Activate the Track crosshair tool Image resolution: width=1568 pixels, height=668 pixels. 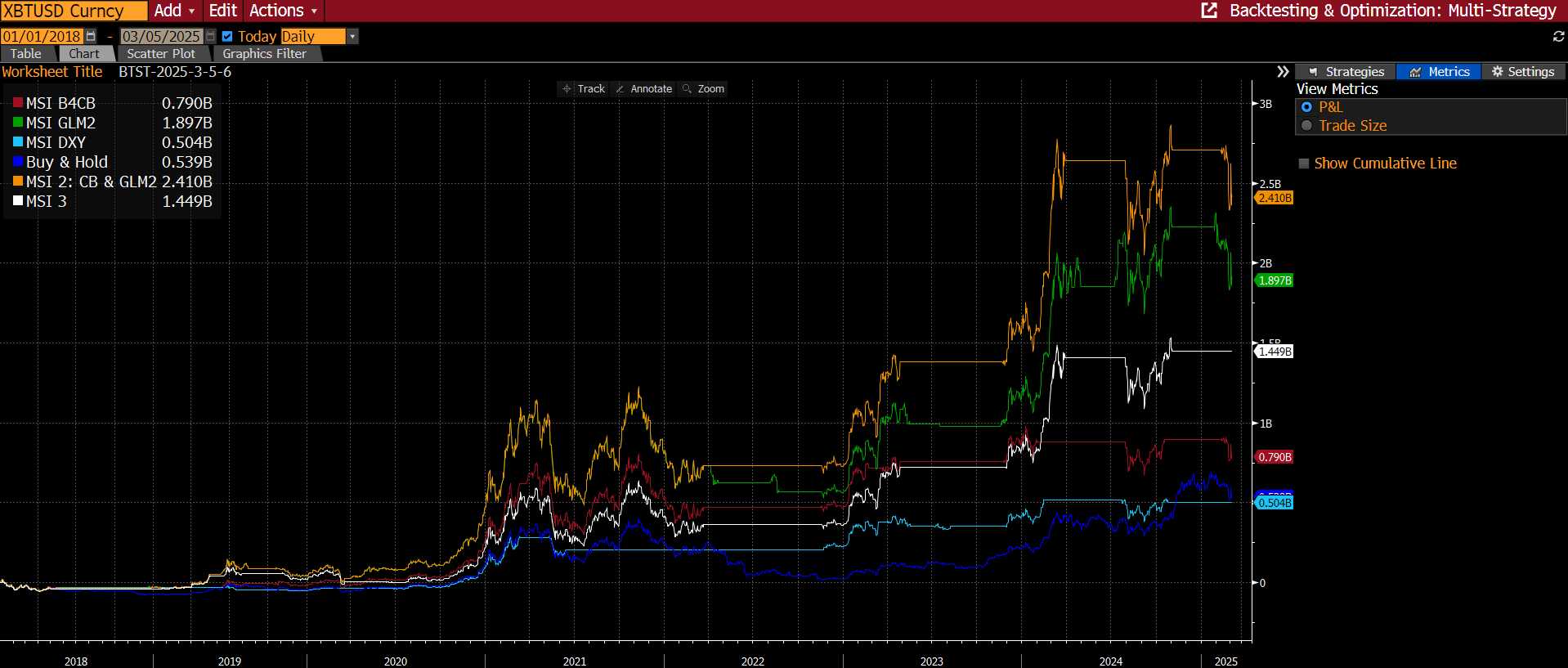(584, 89)
